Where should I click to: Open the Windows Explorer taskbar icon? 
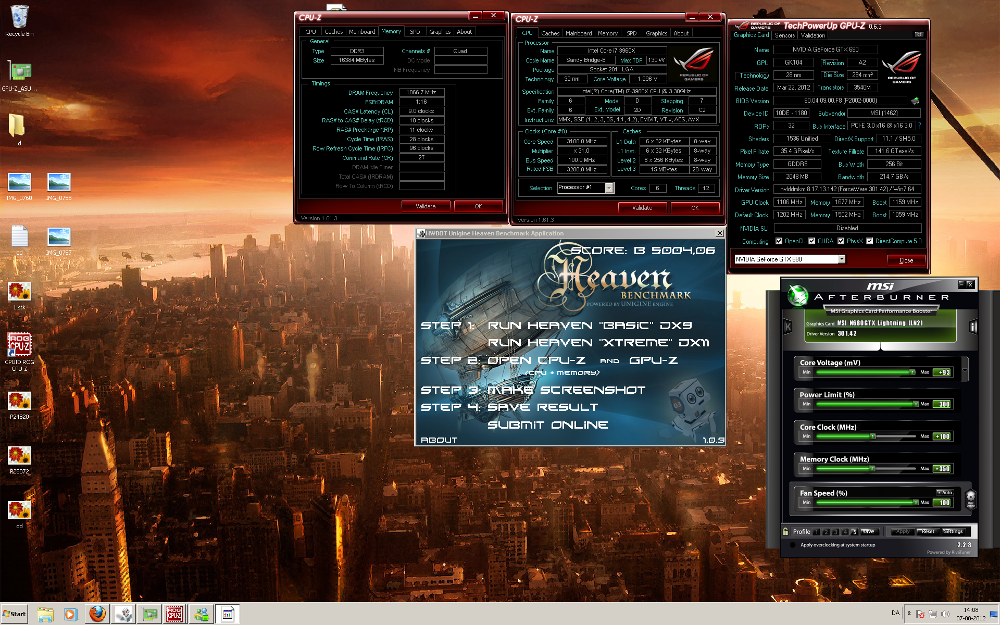coord(45,614)
